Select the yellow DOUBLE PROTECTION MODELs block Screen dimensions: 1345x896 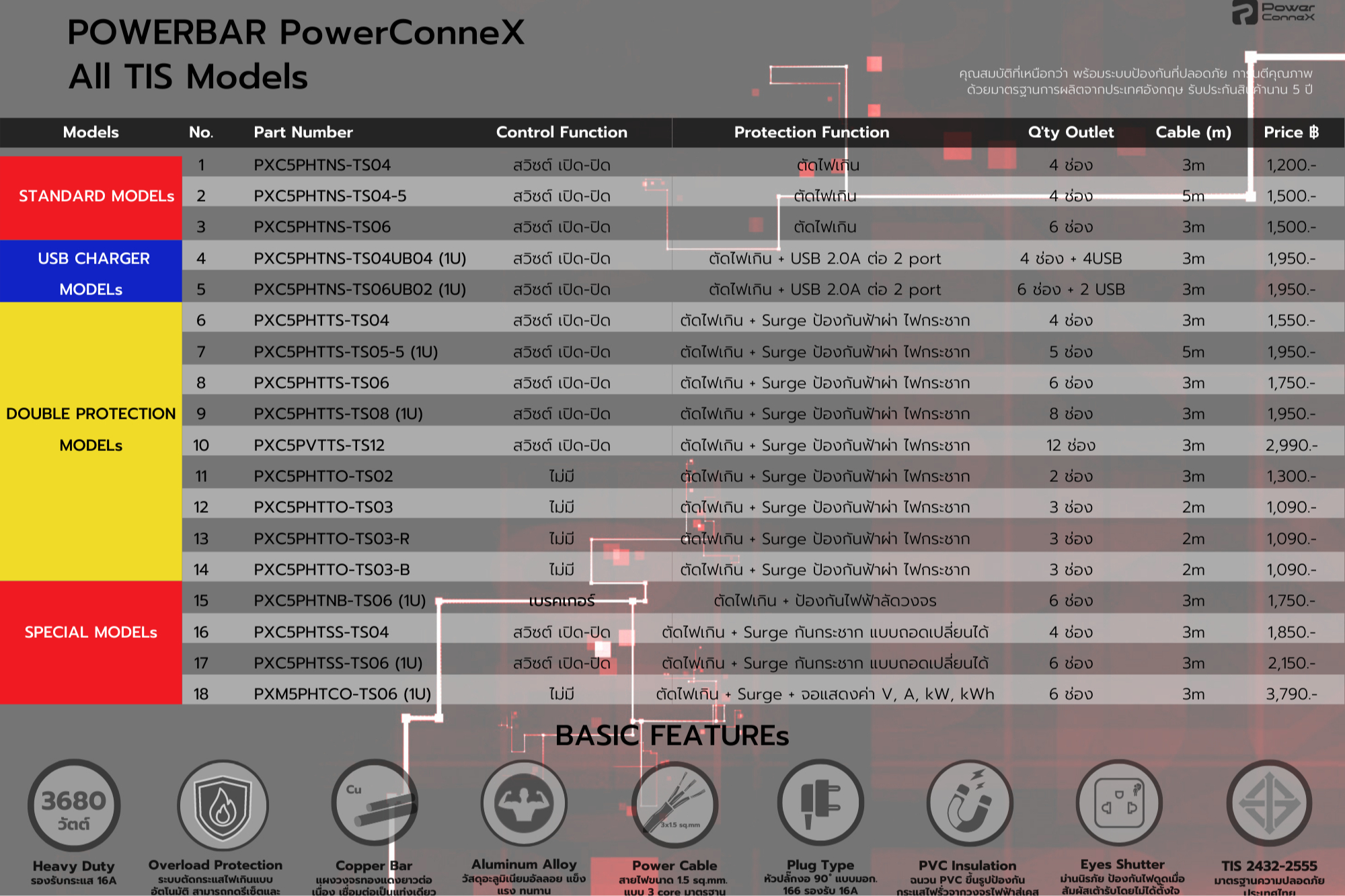tap(91, 429)
